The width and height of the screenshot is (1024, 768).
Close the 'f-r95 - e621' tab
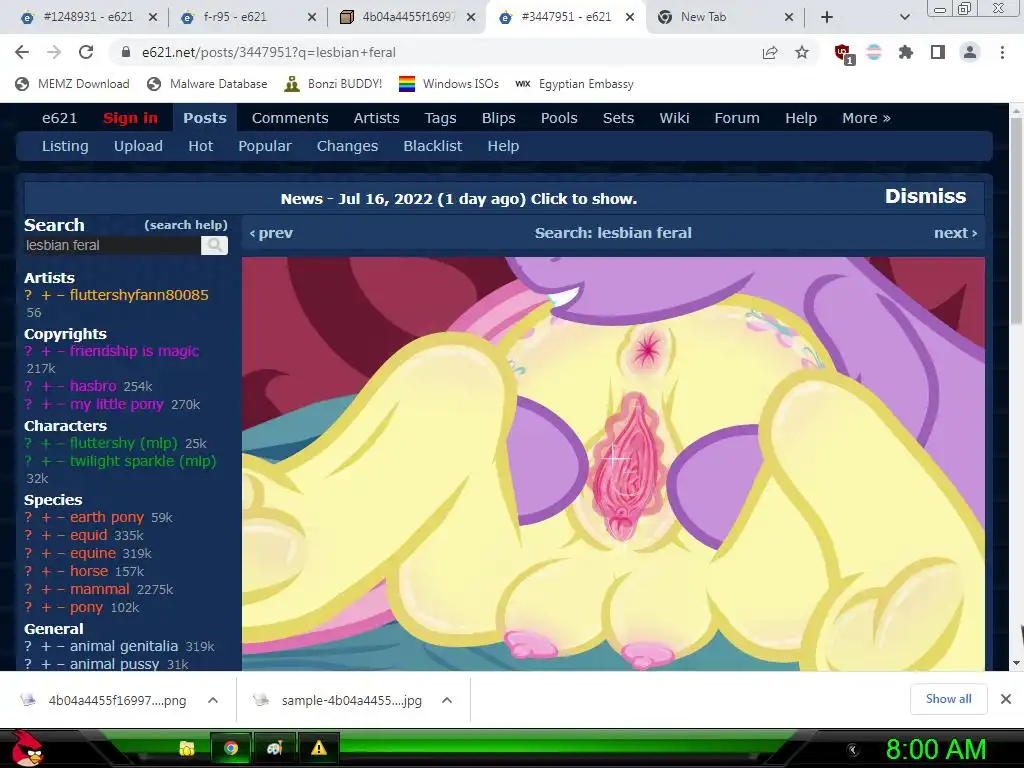pos(312,17)
